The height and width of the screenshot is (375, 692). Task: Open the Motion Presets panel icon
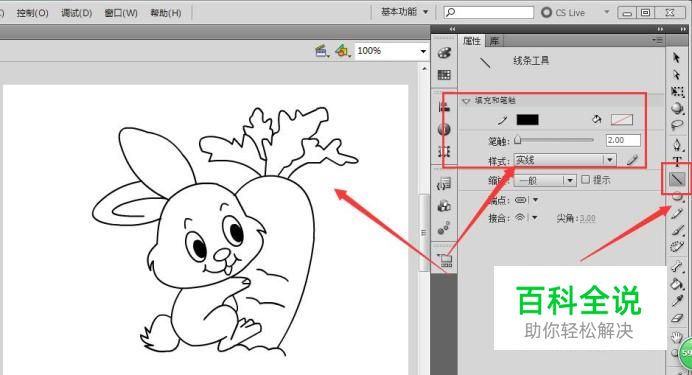(444, 228)
